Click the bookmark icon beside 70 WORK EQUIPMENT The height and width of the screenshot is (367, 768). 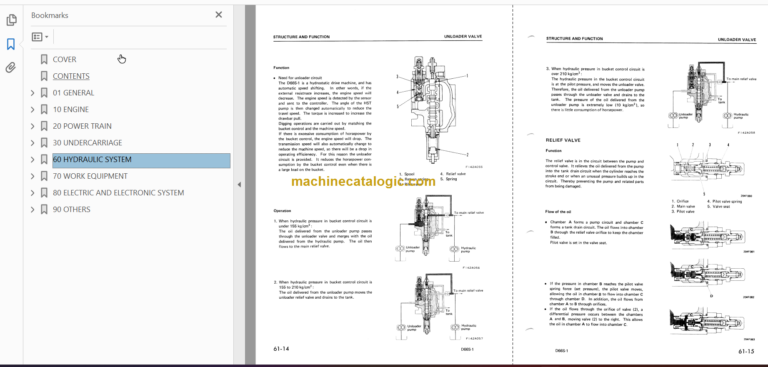[x=44, y=176]
